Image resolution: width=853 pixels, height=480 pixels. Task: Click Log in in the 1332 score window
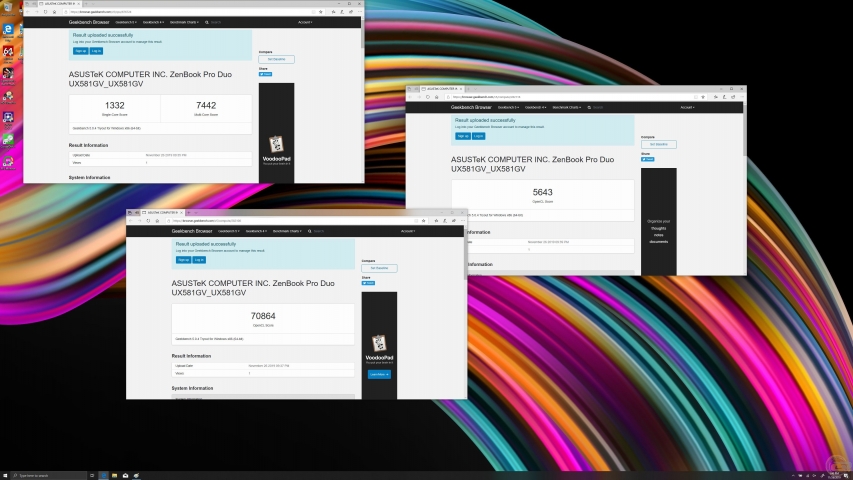(96, 51)
